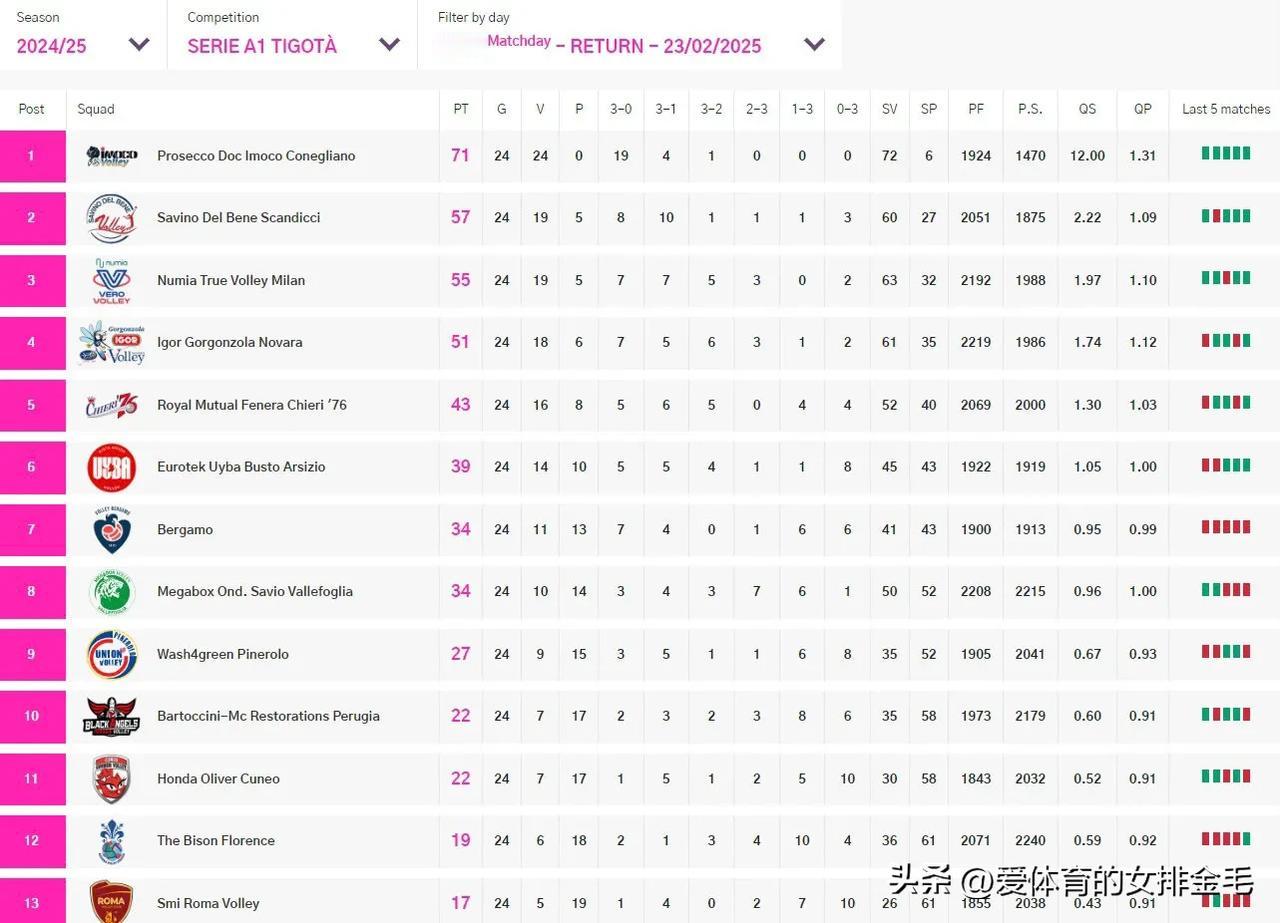Click the 3-0 column header
Image resolution: width=1280 pixels, height=923 pixels.
point(621,109)
